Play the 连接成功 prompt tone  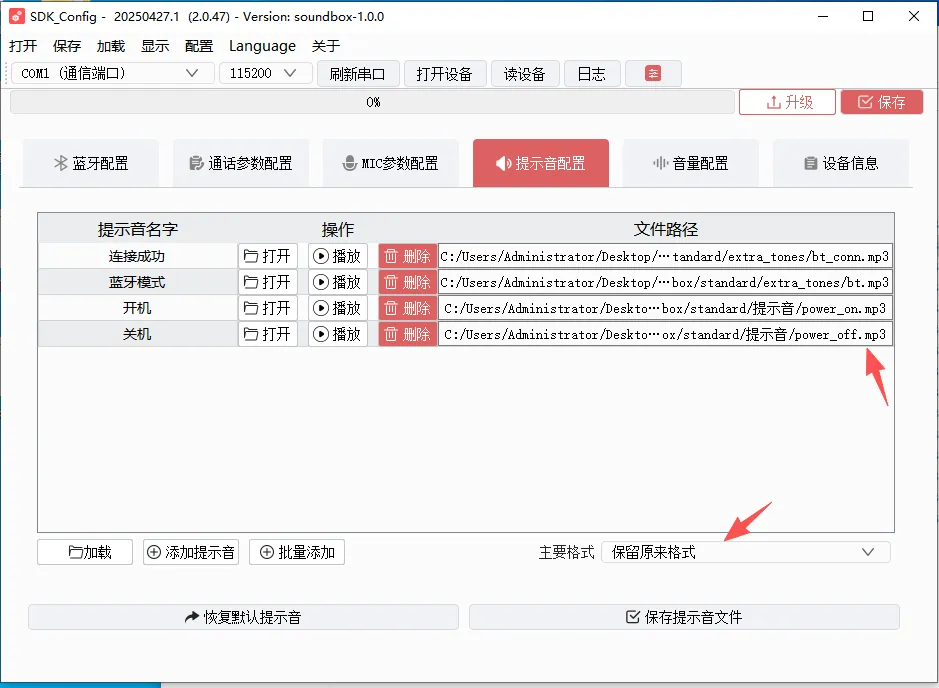[x=338, y=256]
